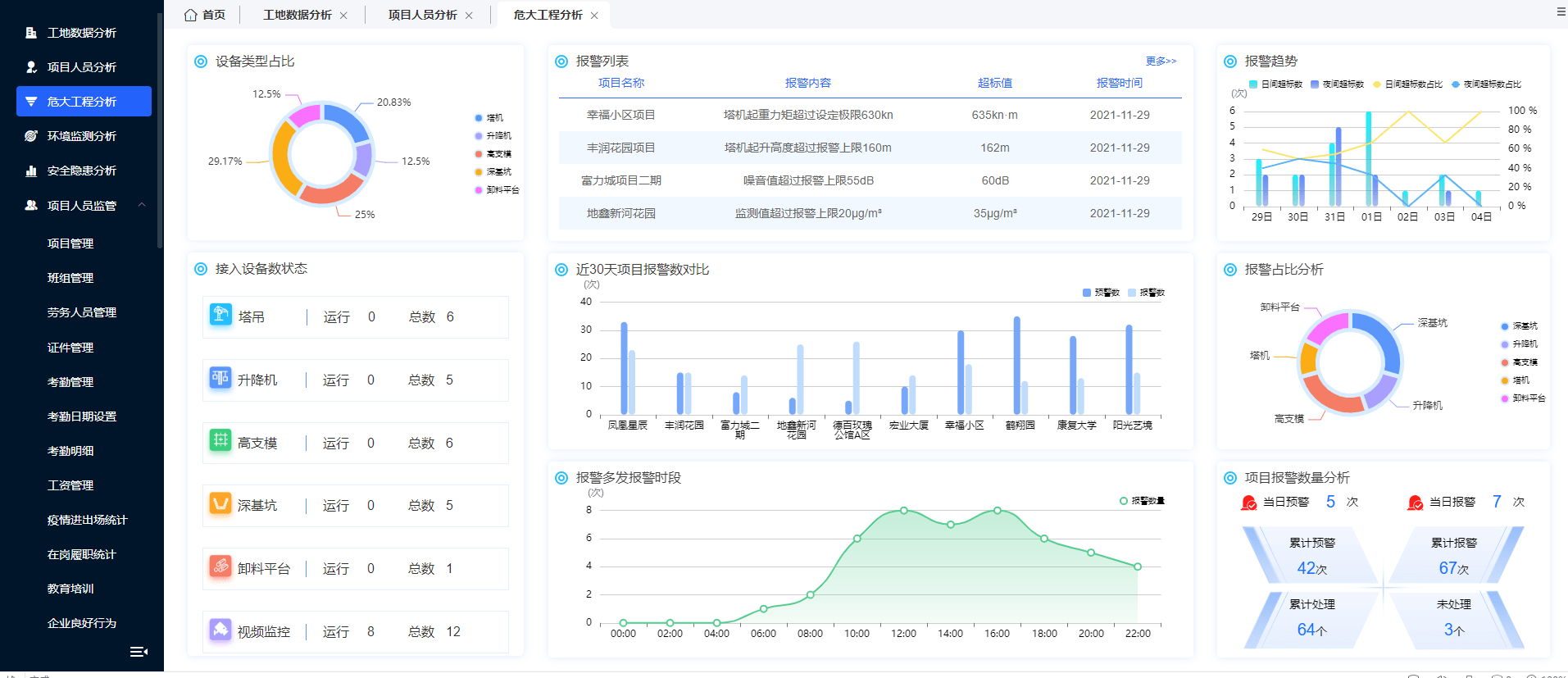
Task: Click the 当日报警 red alarm icon
Action: pyautogui.click(x=1416, y=503)
